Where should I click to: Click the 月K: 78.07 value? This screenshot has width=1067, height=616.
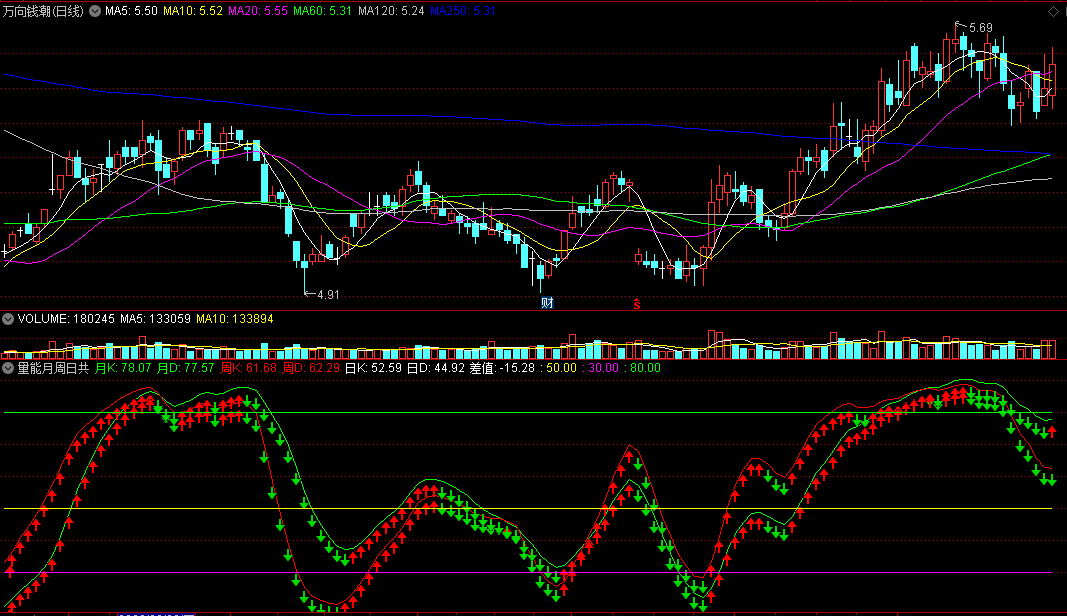pyautogui.click(x=122, y=368)
